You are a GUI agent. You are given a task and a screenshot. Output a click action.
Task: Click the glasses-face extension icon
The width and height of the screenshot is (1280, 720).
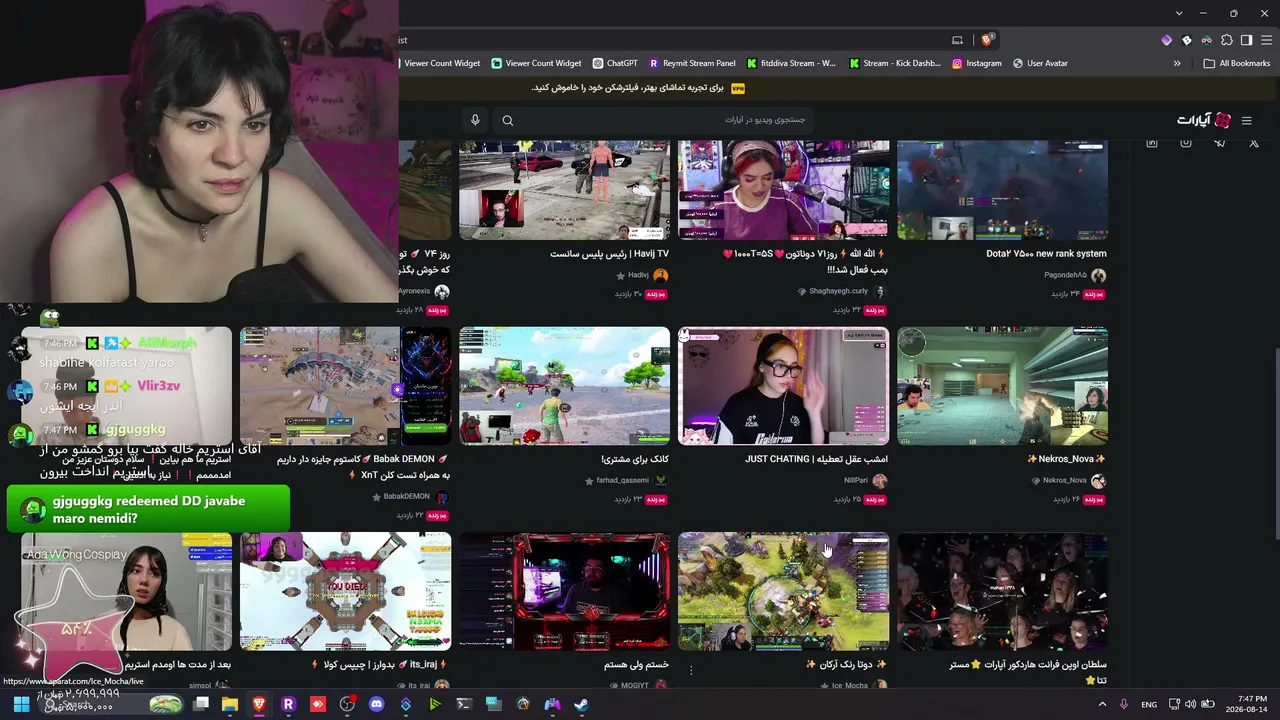(1207, 40)
